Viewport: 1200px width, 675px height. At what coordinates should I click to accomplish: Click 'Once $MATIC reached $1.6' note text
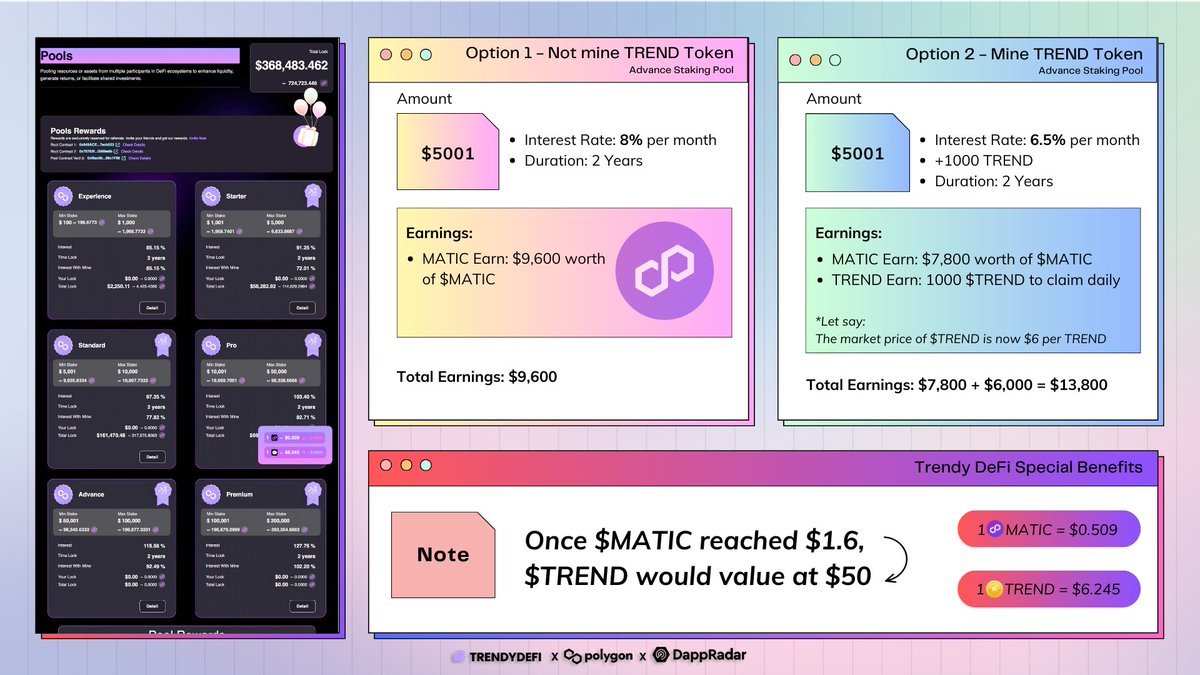coord(695,540)
